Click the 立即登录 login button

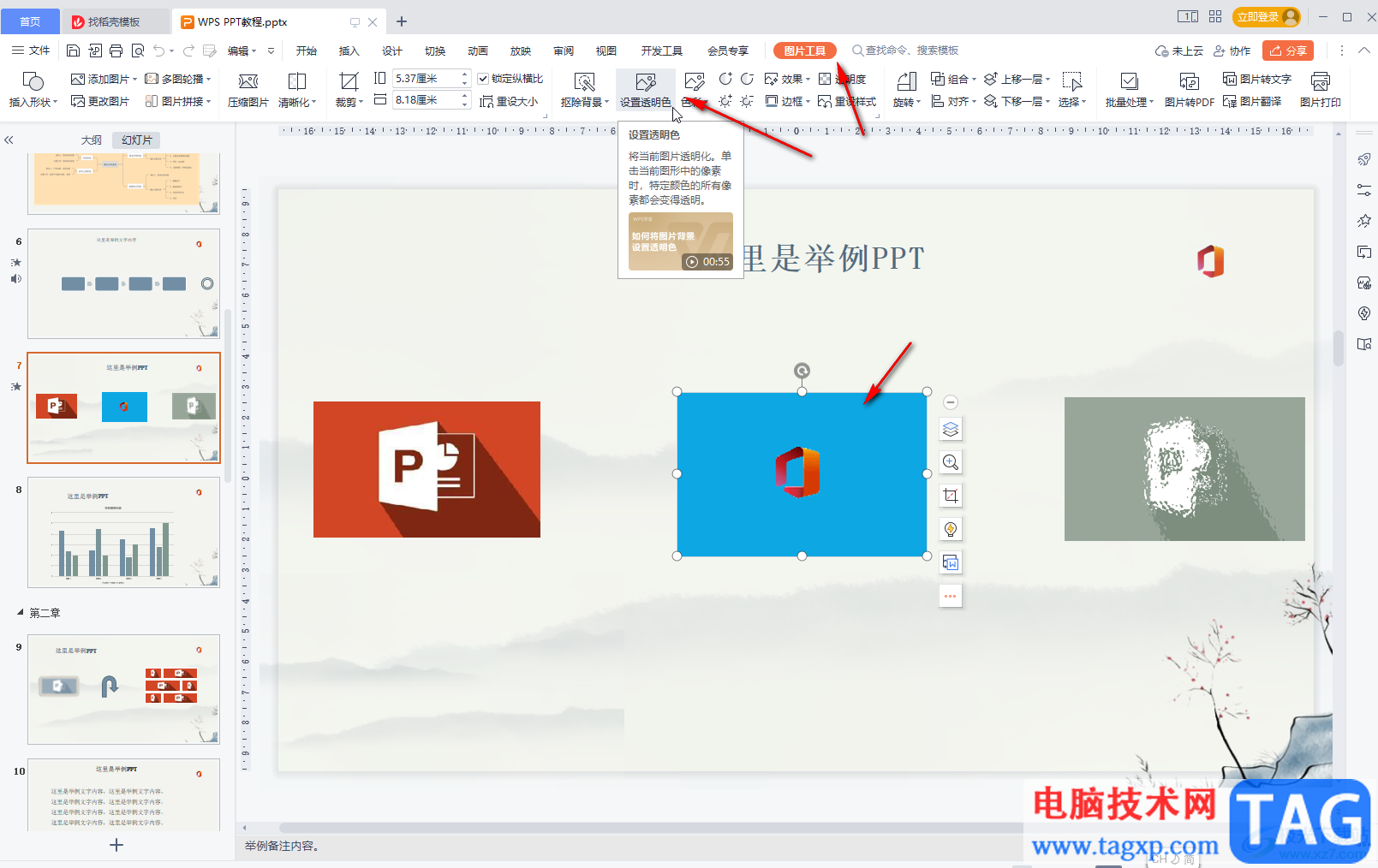(1267, 17)
